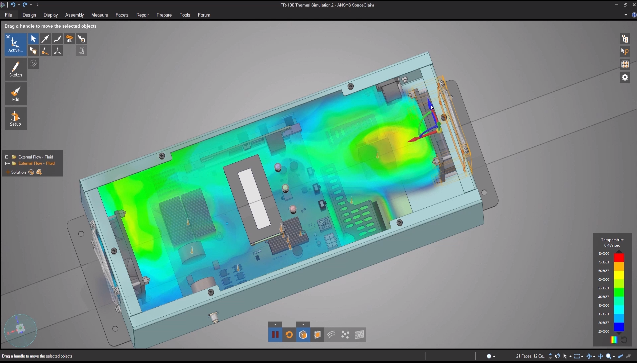Image resolution: width=637 pixels, height=363 pixels.
Task: Activate the Pull tool button
Action: 16,93
